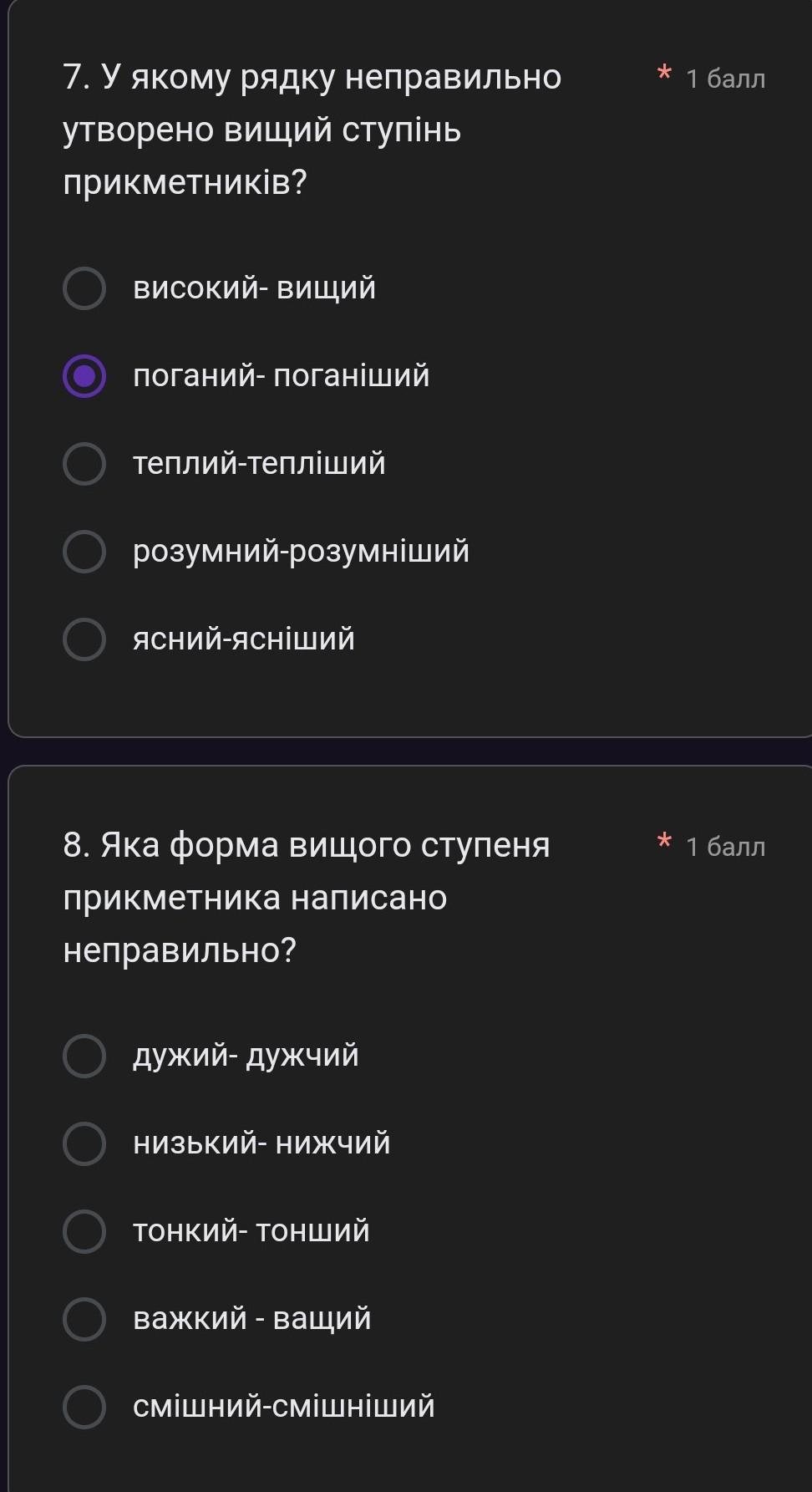
Task: Click the теплий-тепліший answer text
Action: point(259,464)
